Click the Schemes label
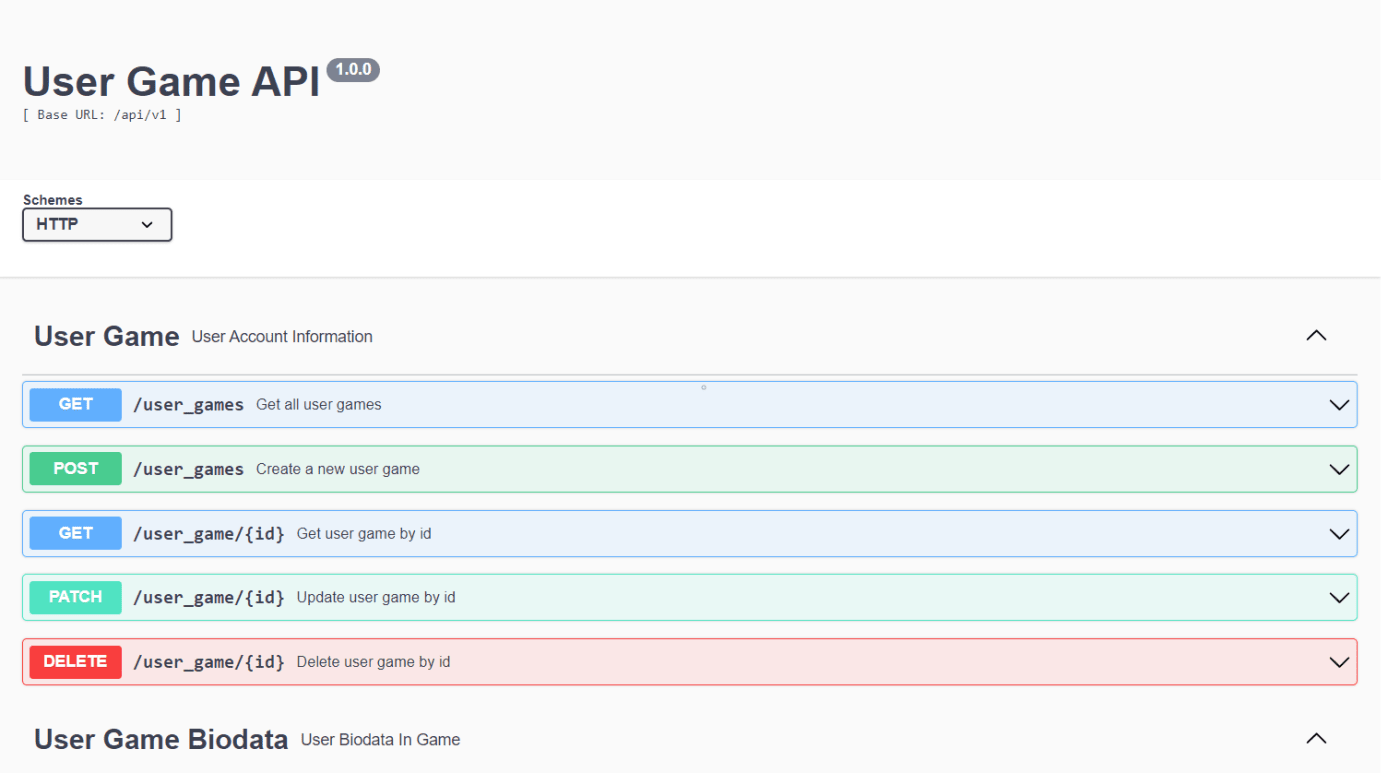The height and width of the screenshot is (773, 1400). click(x=53, y=200)
